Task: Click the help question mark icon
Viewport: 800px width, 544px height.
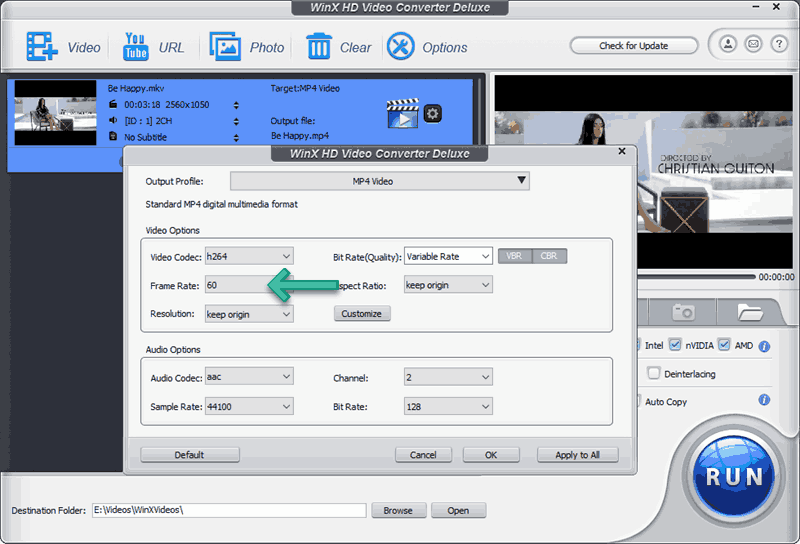Action: 779,44
